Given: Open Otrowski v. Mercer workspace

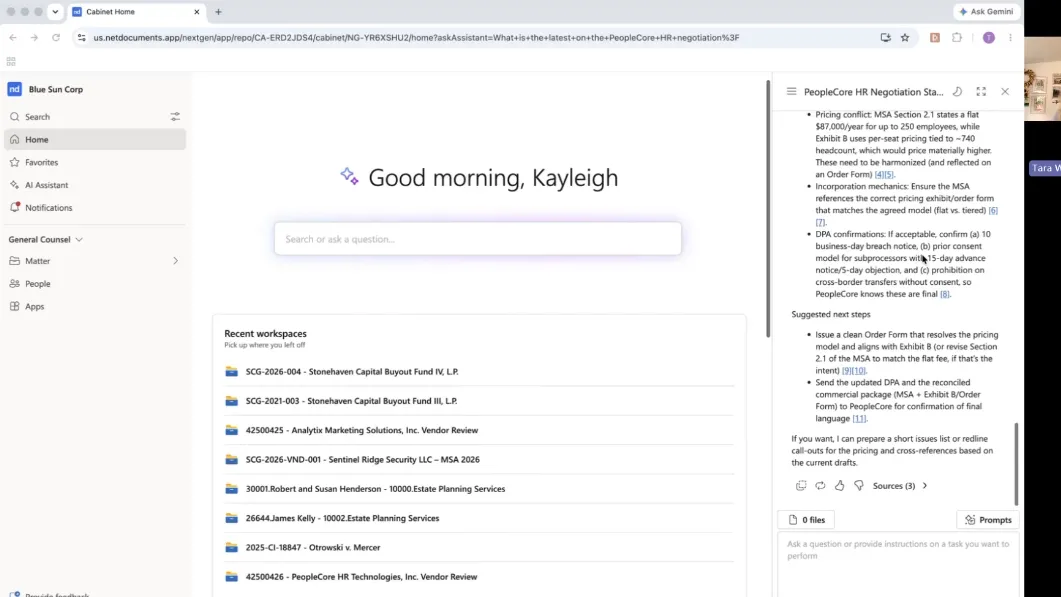Looking at the screenshot, I should coord(313,548).
